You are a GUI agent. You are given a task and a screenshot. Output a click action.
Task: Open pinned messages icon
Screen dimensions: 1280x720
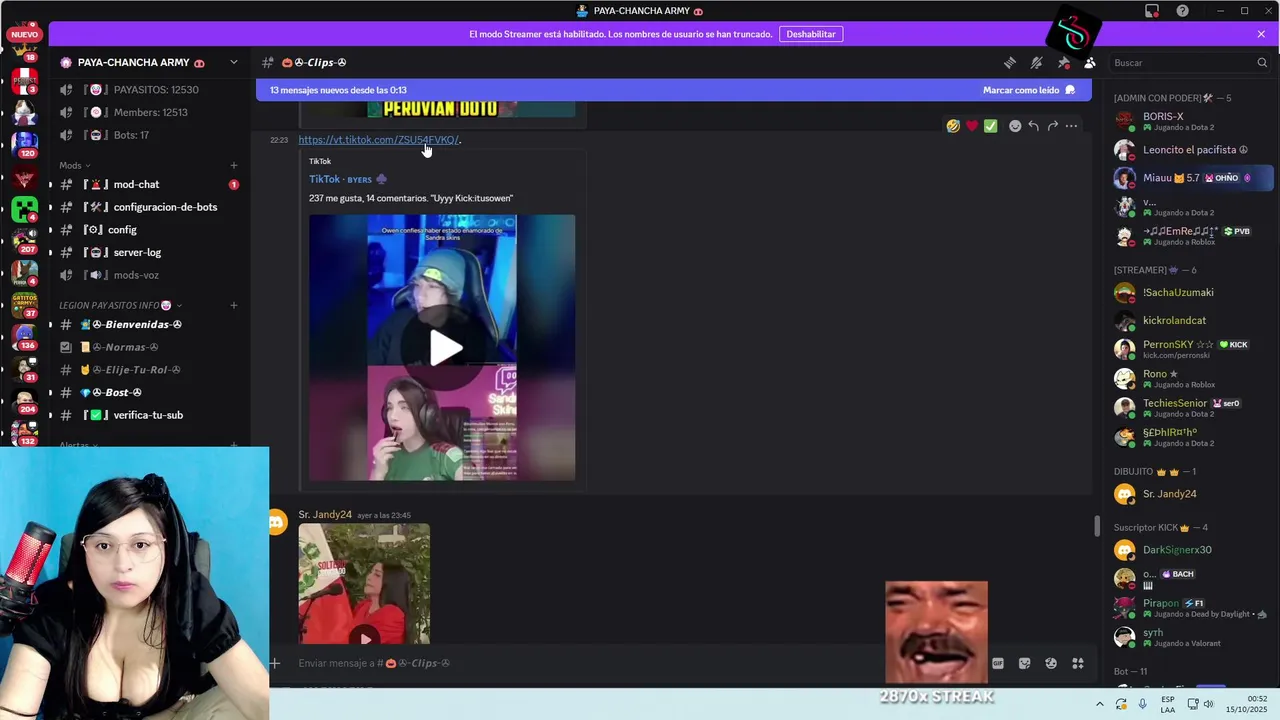tap(1064, 62)
